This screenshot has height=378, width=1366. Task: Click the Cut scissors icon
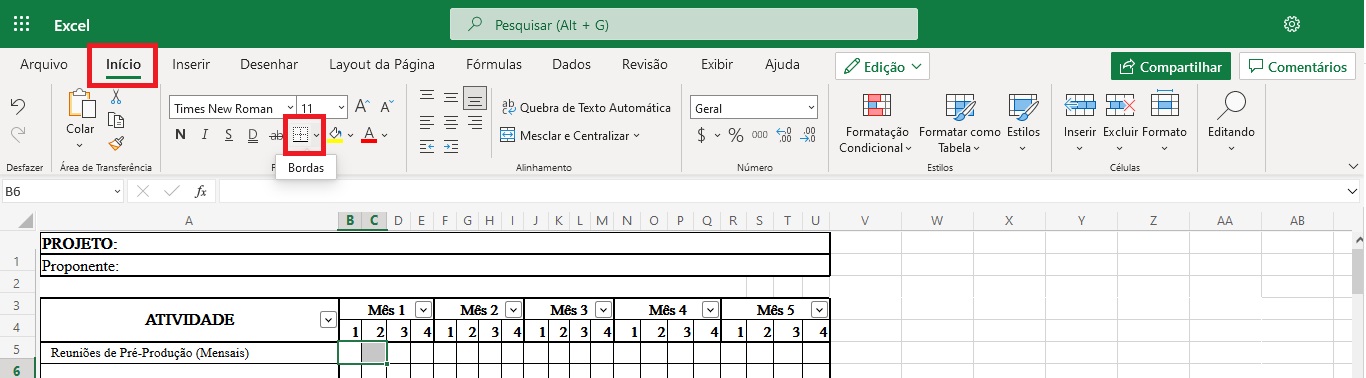(116, 97)
